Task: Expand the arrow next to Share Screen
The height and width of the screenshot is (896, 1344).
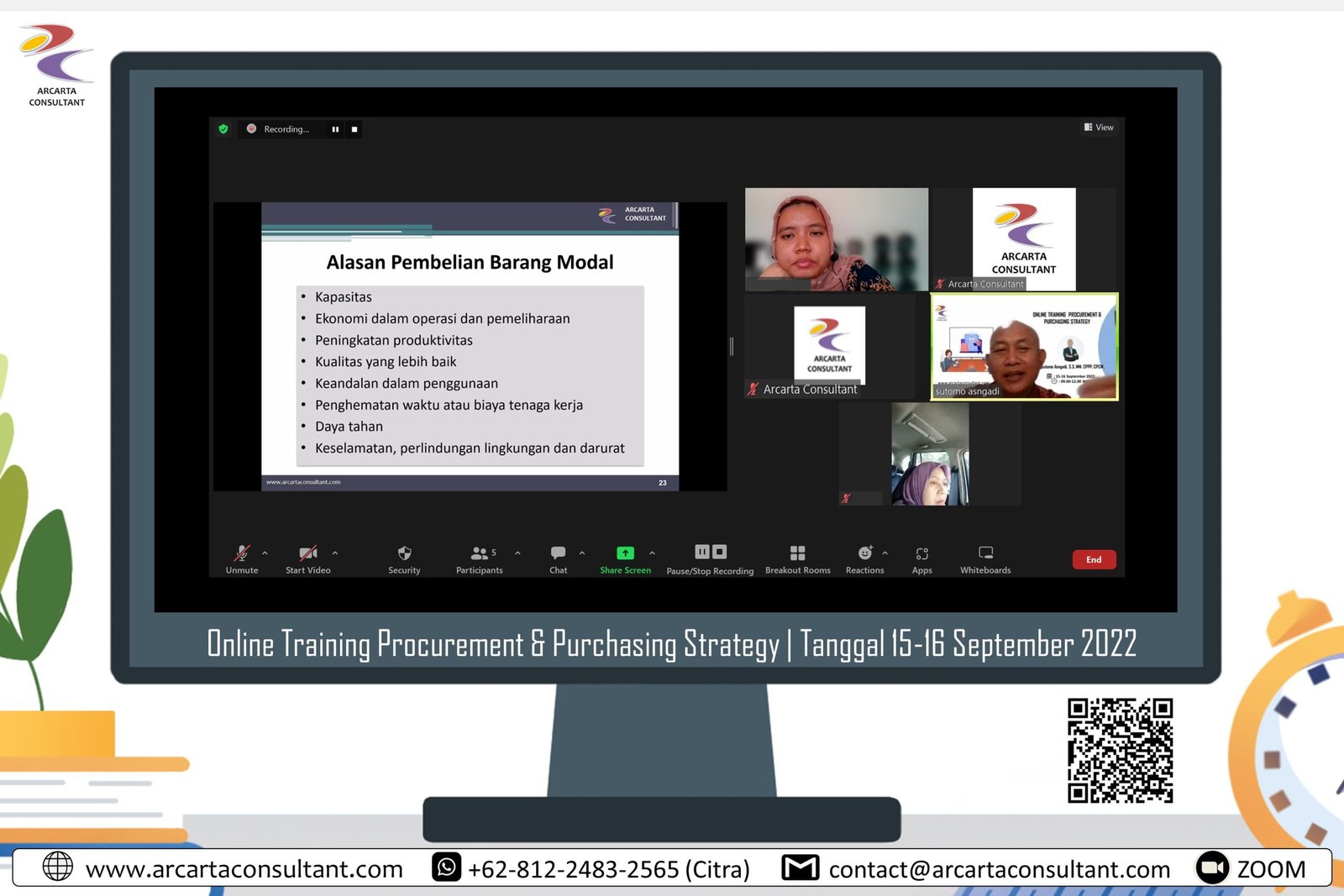Action: pos(652,553)
